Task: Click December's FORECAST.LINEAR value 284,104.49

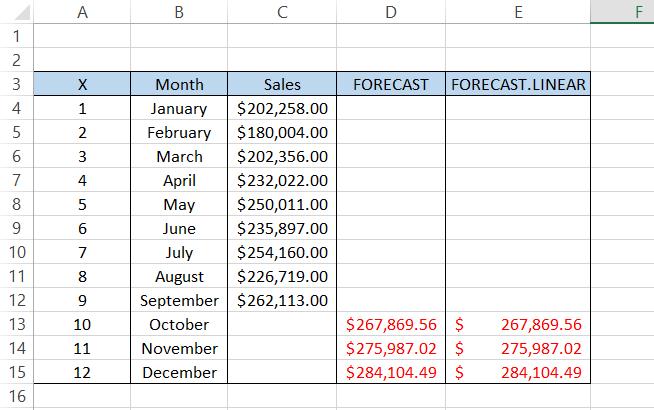Action: click(518, 372)
